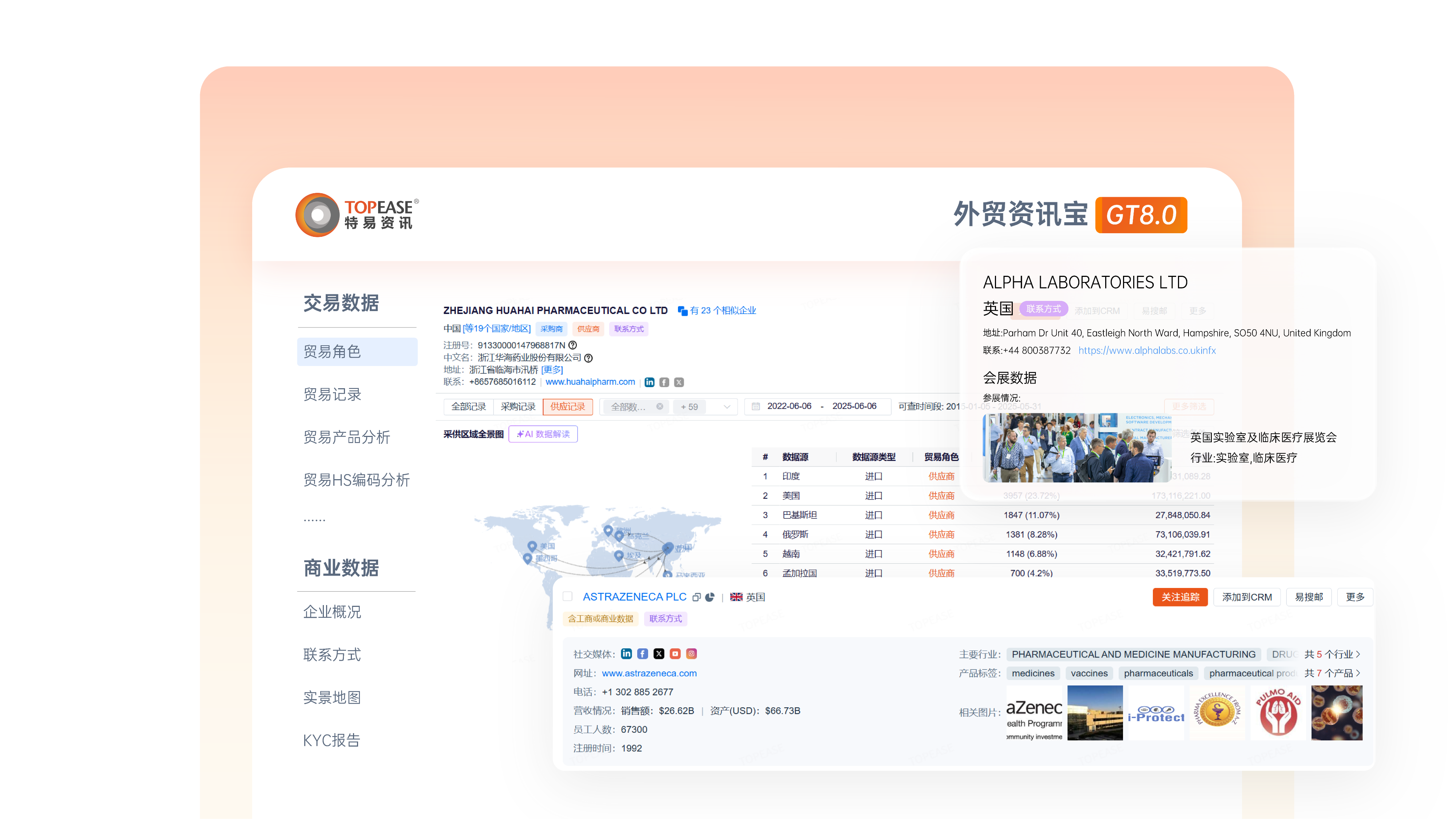Click the [等19个国家/地区] link
Viewport: 1456px width, 819px height.
497,329
